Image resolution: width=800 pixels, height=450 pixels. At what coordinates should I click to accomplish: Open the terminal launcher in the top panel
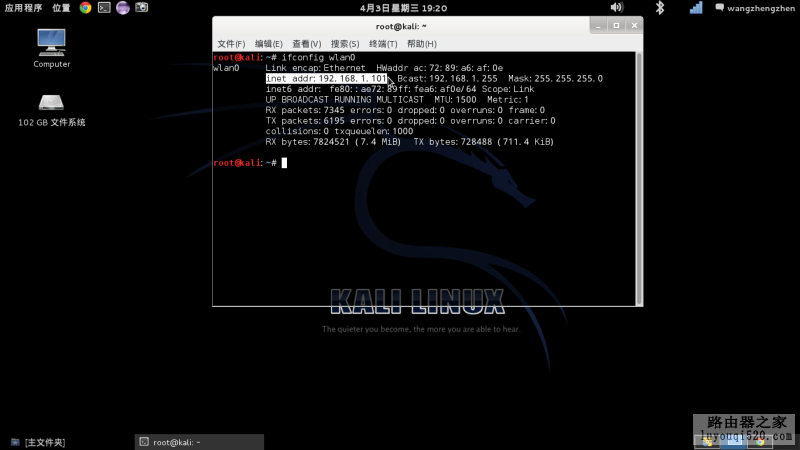104,8
